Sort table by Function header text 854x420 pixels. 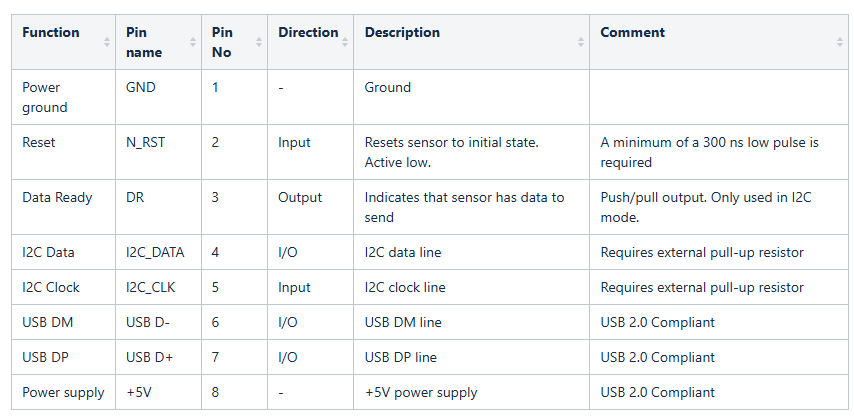pos(51,32)
